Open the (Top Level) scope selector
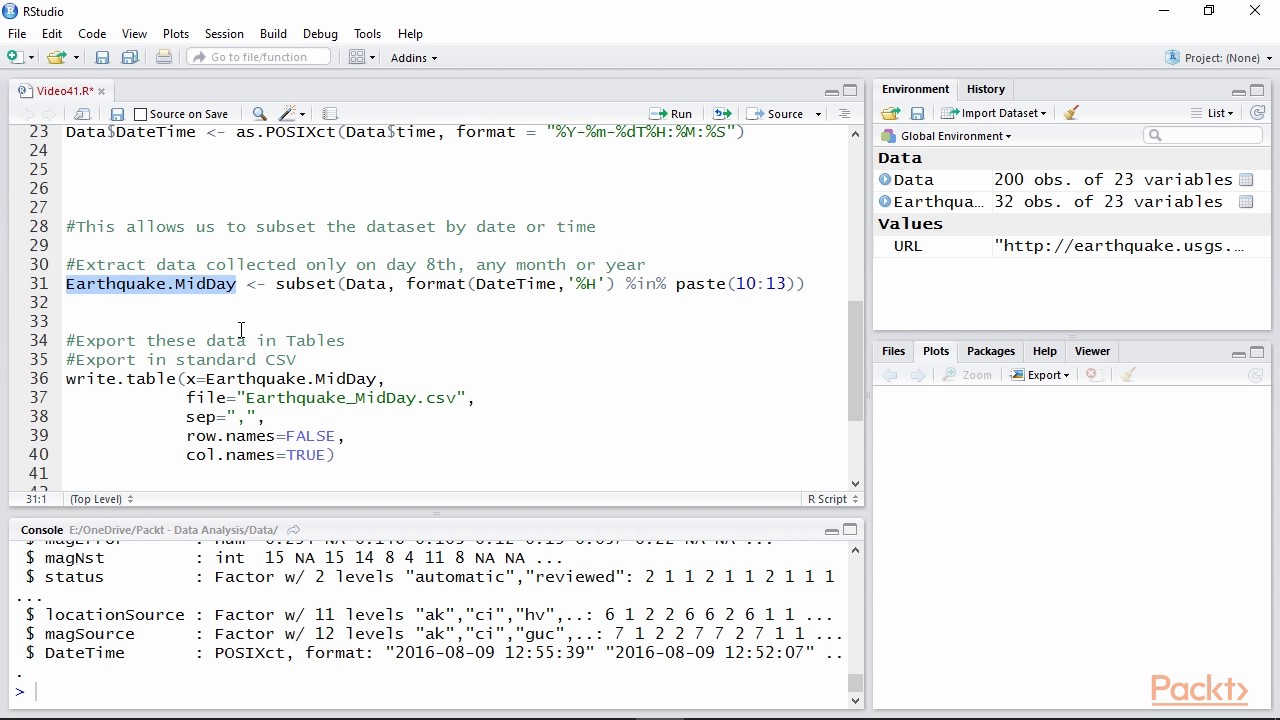This screenshot has height=720, width=1280. point(101,499)
